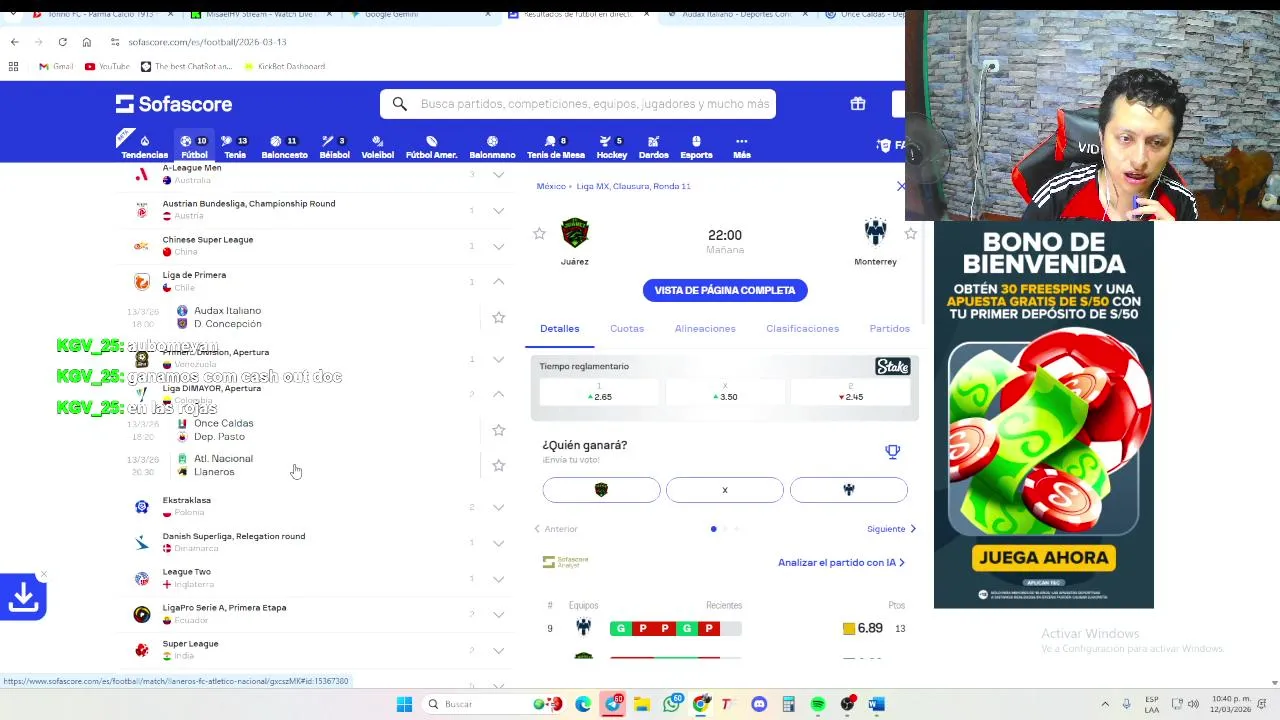Select the Tenis de Mesa icon
The width and height of the screenshot is (1280, 720).
pyautogui.click(x=555, y=147)
